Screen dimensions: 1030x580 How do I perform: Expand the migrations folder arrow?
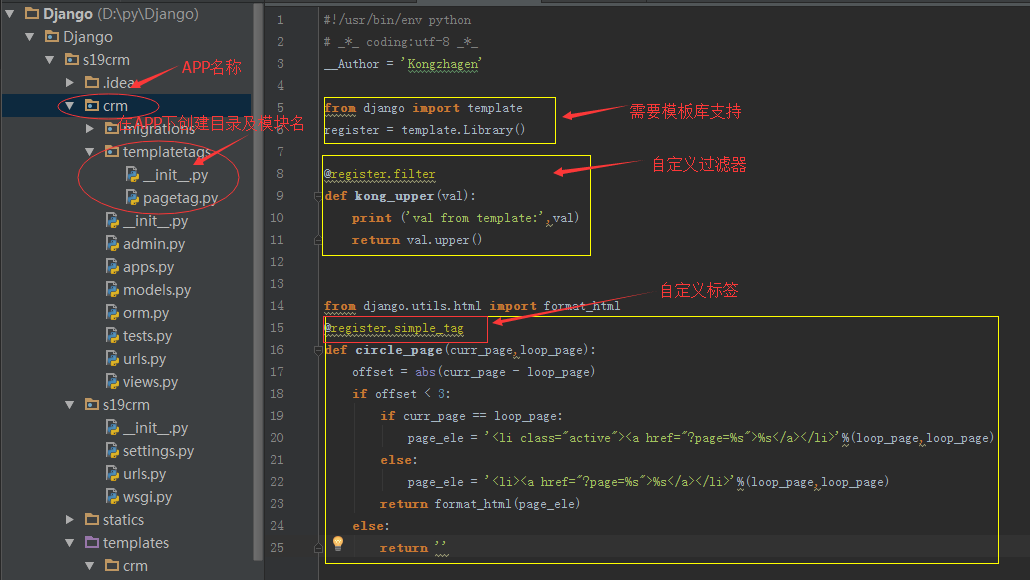pyautogui.click(x=90, y=129)
